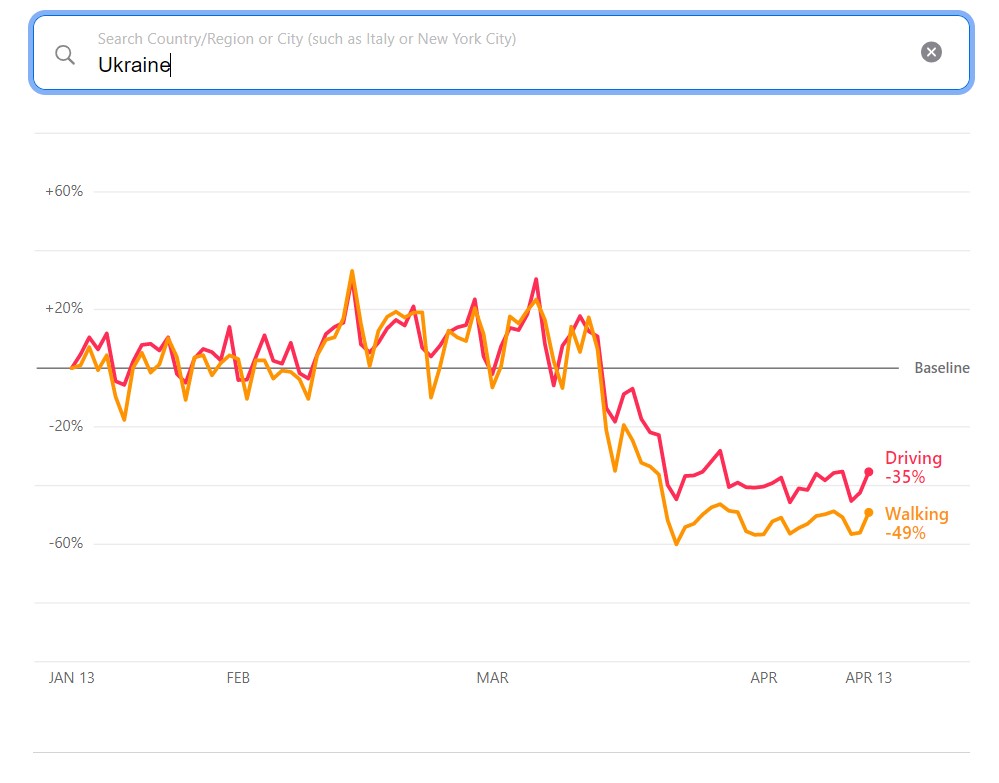Click the Driving -35% value
This screenshot has height=783, width=999.
[x=905, y=477]
